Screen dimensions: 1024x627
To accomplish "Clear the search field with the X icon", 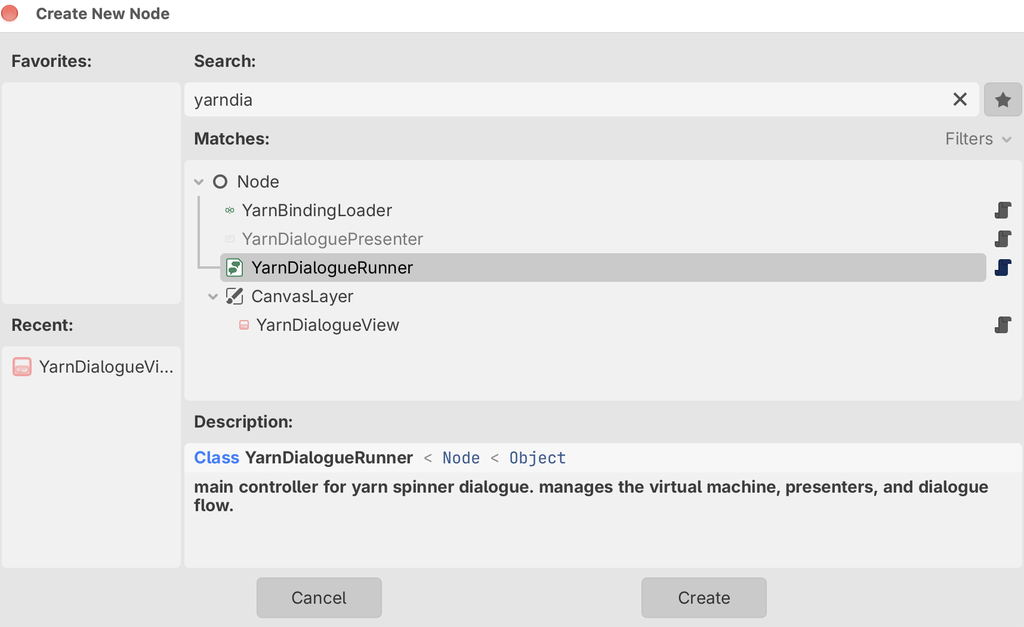I will click(959, 99).
